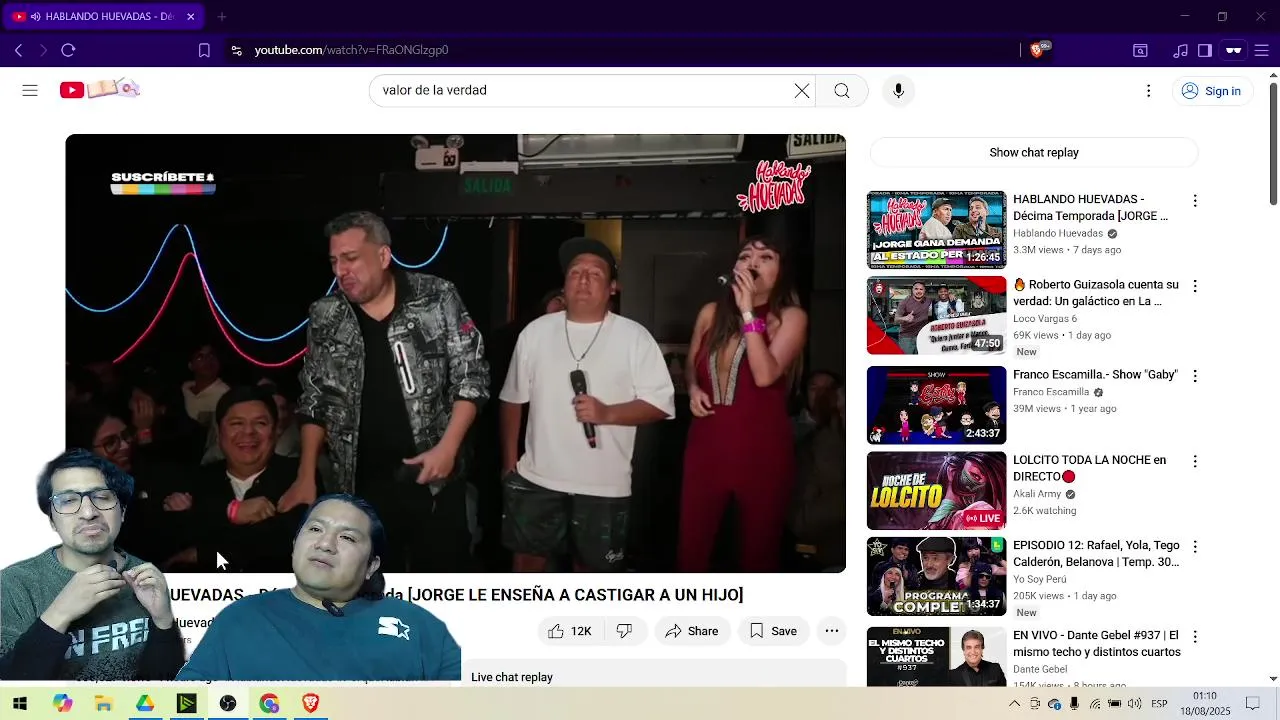Click the youtube.com address bar URL
The height and width of the screenshot is (720, 1280).
coord(351,50)
